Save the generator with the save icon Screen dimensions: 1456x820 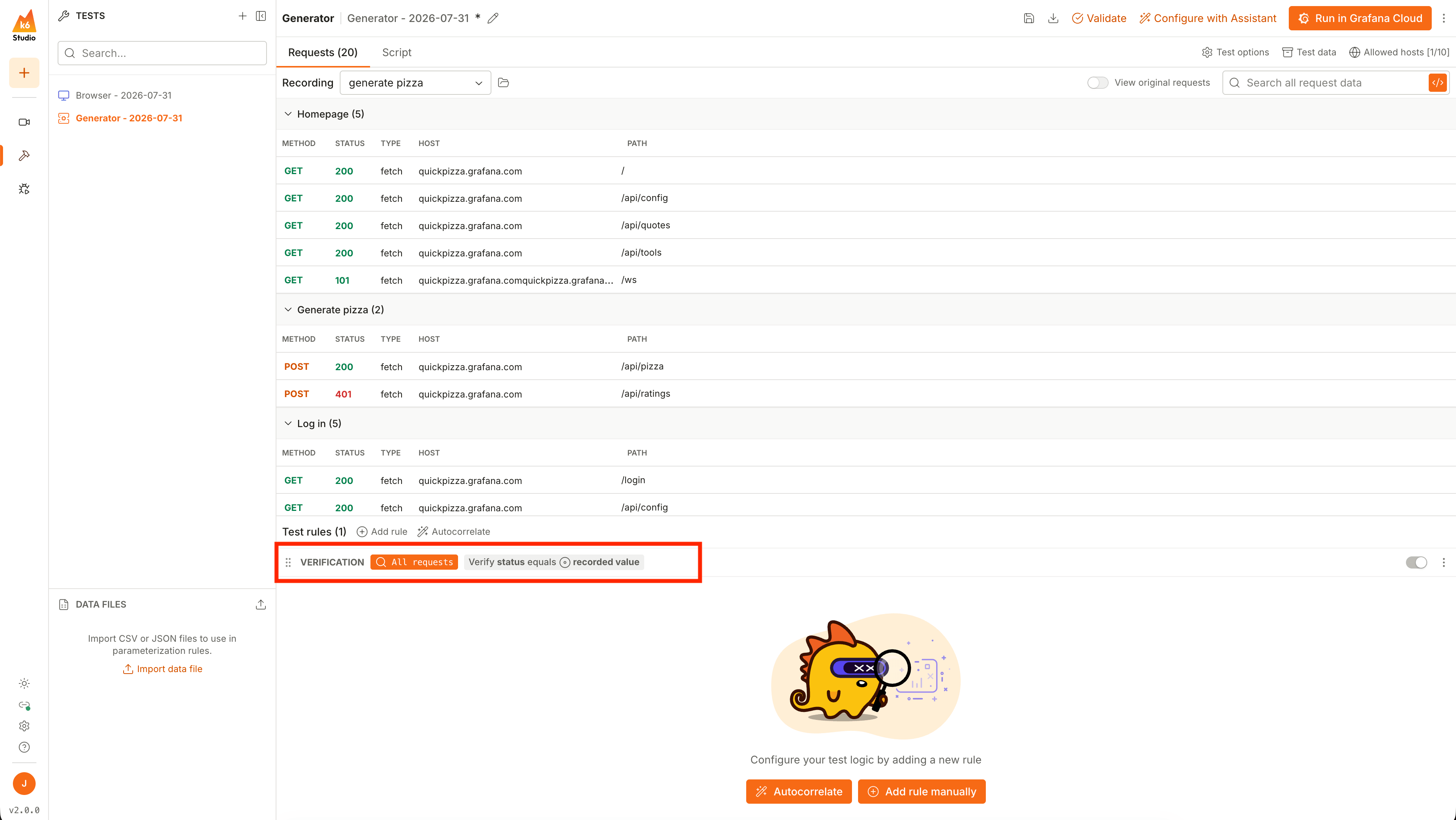[1029, 18]
